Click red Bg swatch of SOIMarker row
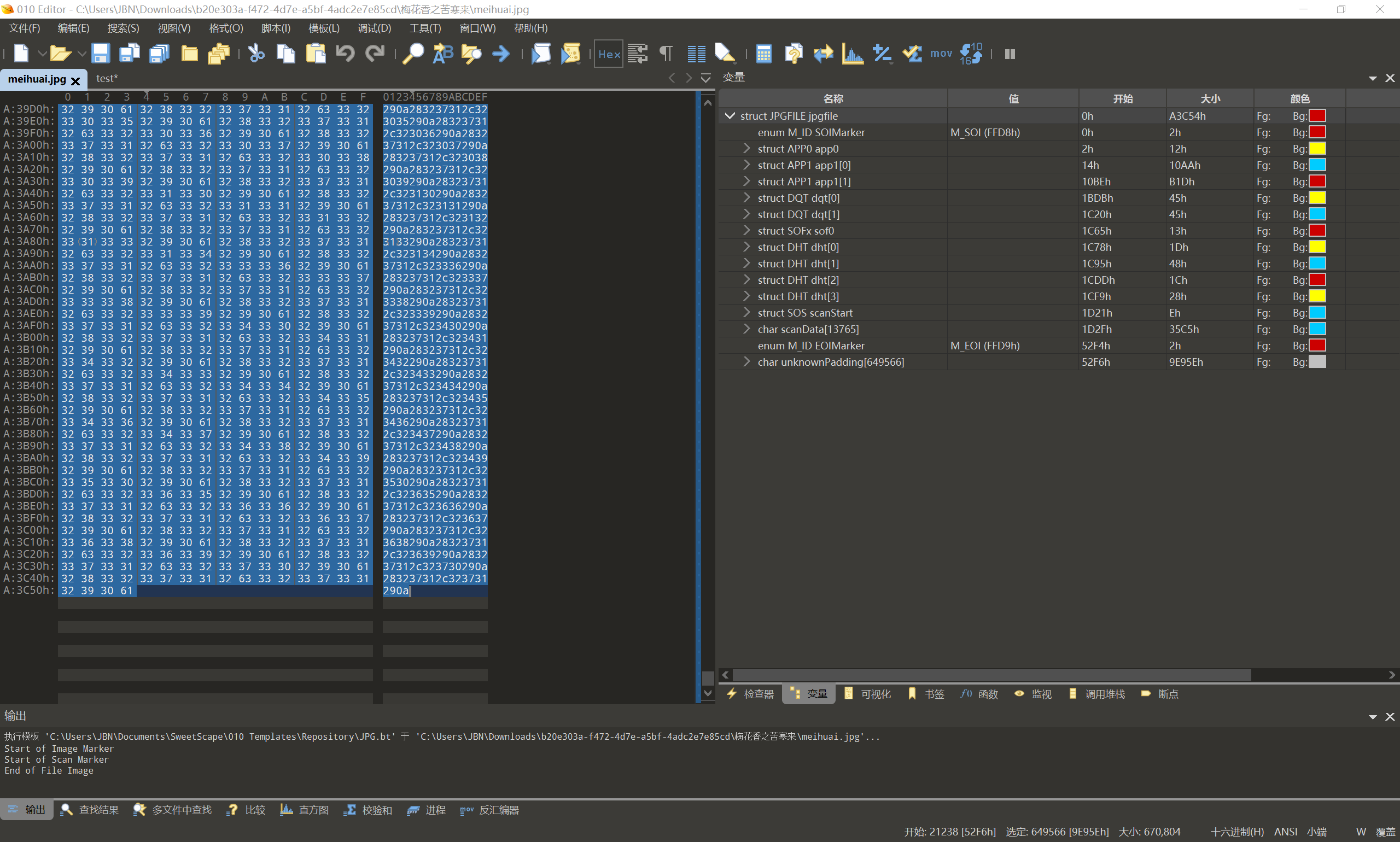 (1316, 132)
